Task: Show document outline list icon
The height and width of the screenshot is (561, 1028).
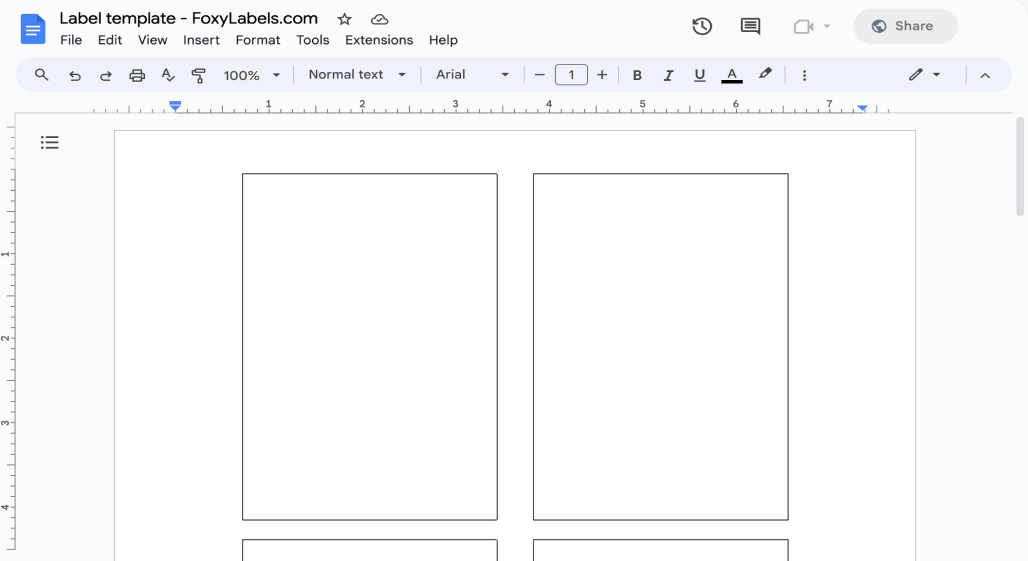Action: [x=50, y=142]
